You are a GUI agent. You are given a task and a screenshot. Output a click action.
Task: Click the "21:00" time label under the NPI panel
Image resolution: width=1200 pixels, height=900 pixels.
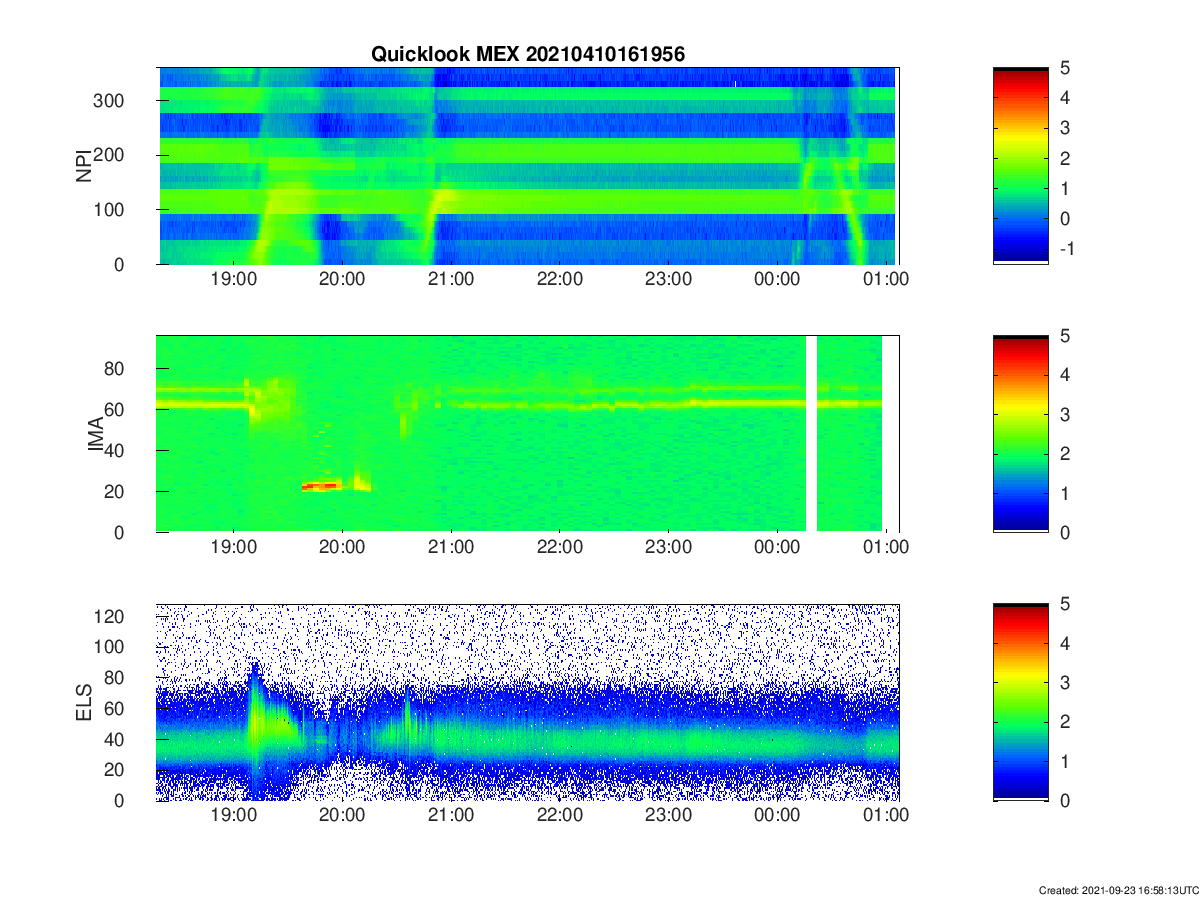[x=451, y=281]
